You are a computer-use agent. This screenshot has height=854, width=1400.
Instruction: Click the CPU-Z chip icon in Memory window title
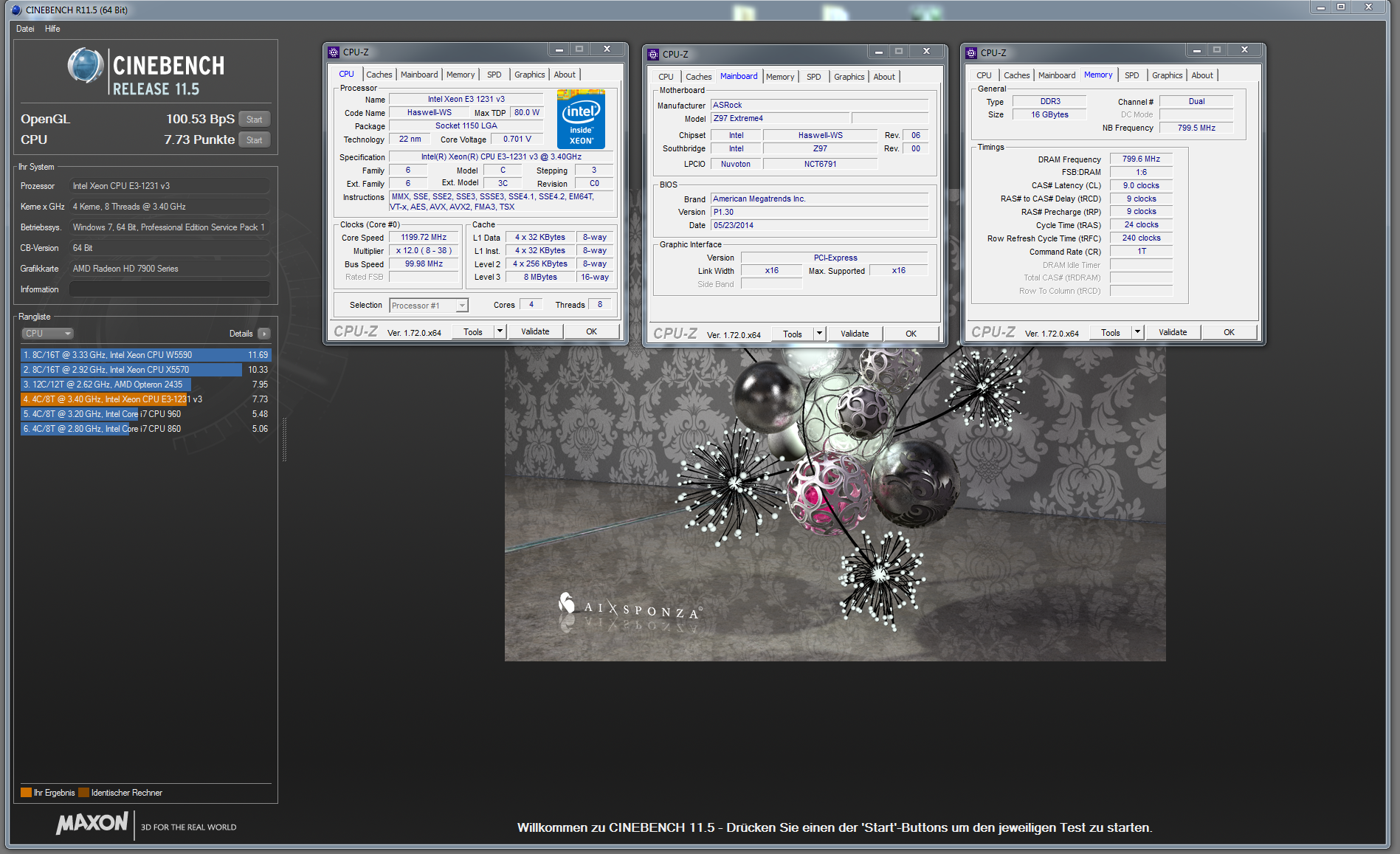[971, 52]
